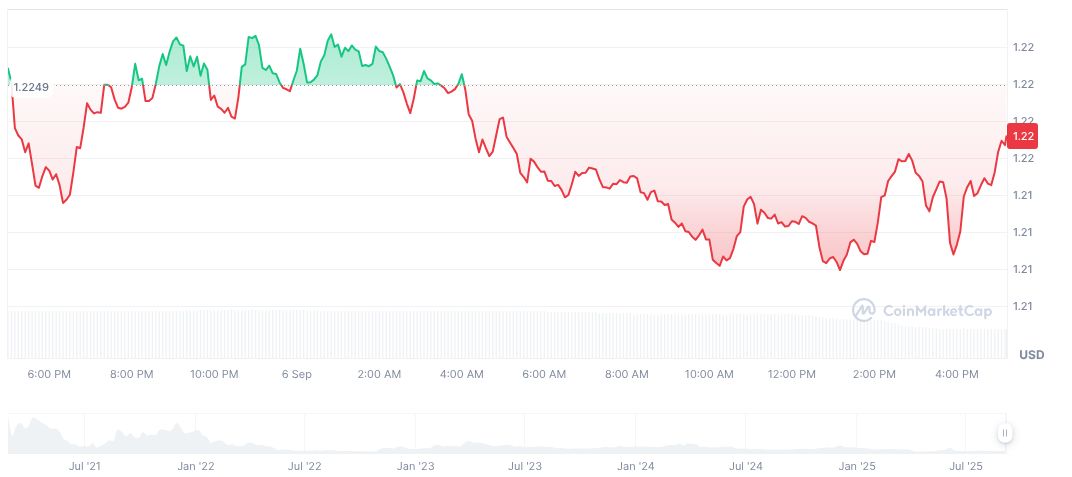Select Jan '23 on the navigator timeline
Viewport: 1072px width, 477px height.
[415, 466]
